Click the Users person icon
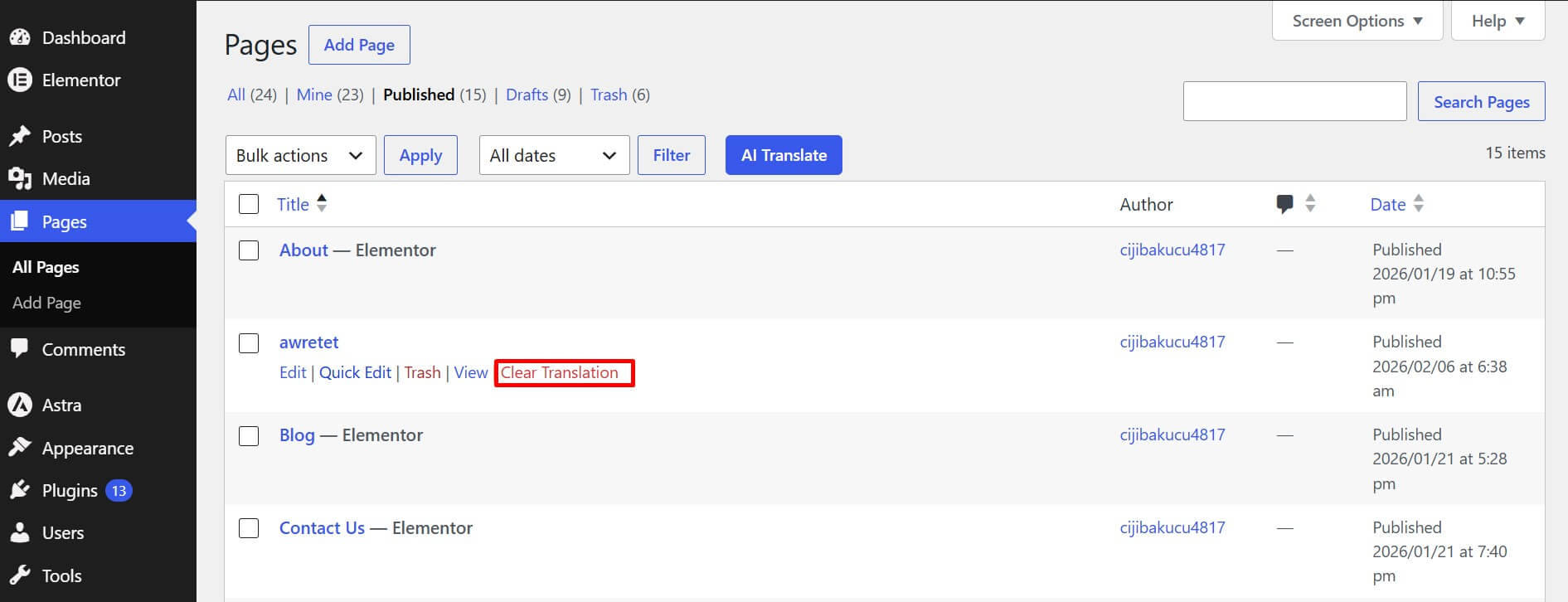This screenshot has height=602, width=1568. click(x=19, y=532)
